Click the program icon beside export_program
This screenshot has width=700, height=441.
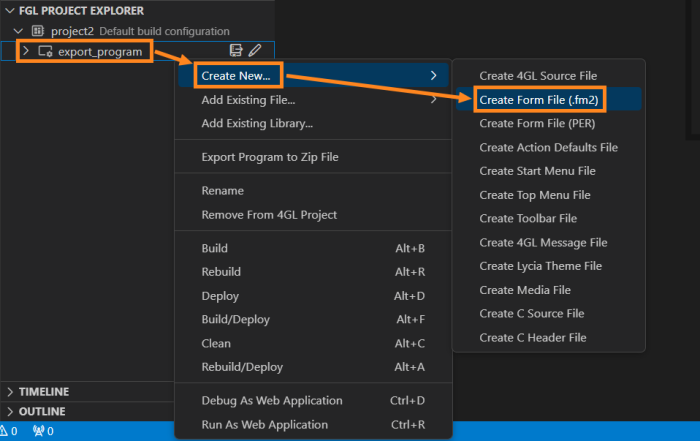(45, 50)
